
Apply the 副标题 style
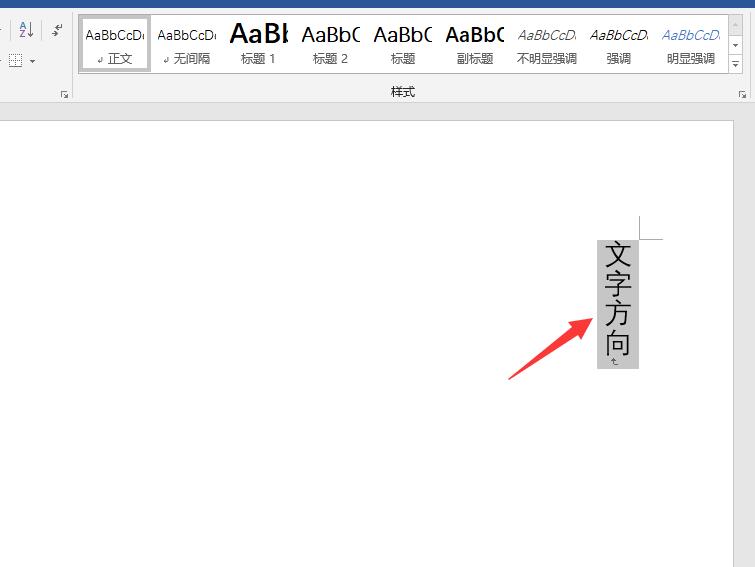pos(474,45)
